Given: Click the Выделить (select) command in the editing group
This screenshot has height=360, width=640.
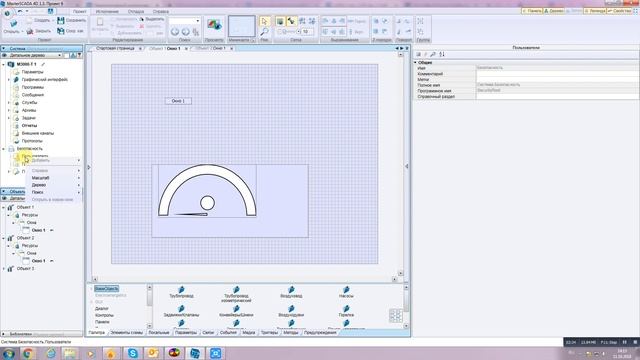Looking at the screenshot, I should (152, 19).
